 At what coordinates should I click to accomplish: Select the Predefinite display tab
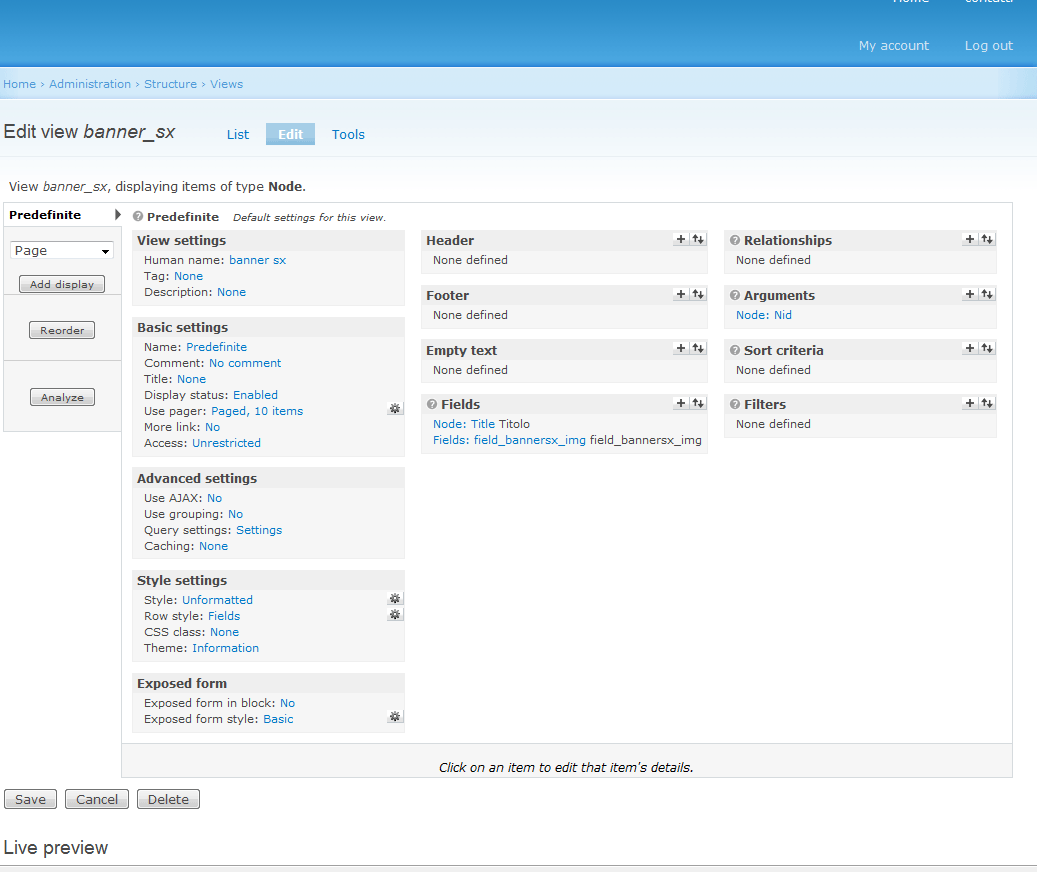tap(62, 215)
